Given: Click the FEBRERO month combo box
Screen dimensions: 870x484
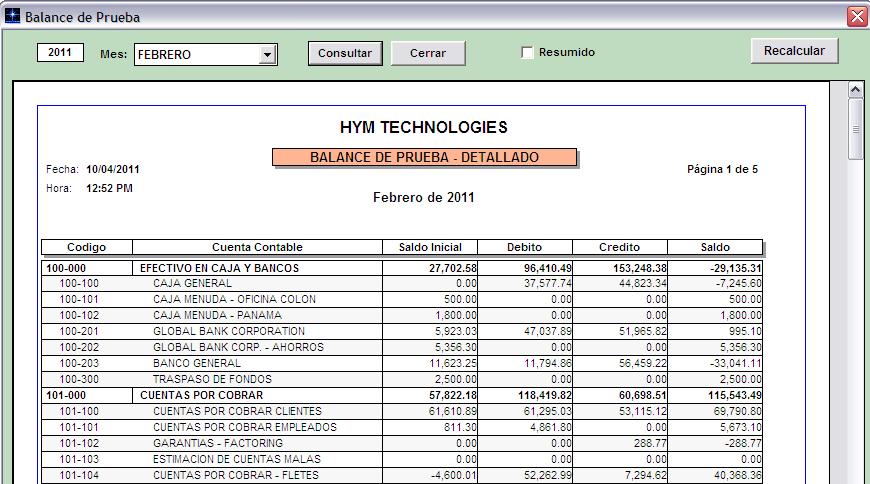Looking at the screenshot, I should [196, 54].
